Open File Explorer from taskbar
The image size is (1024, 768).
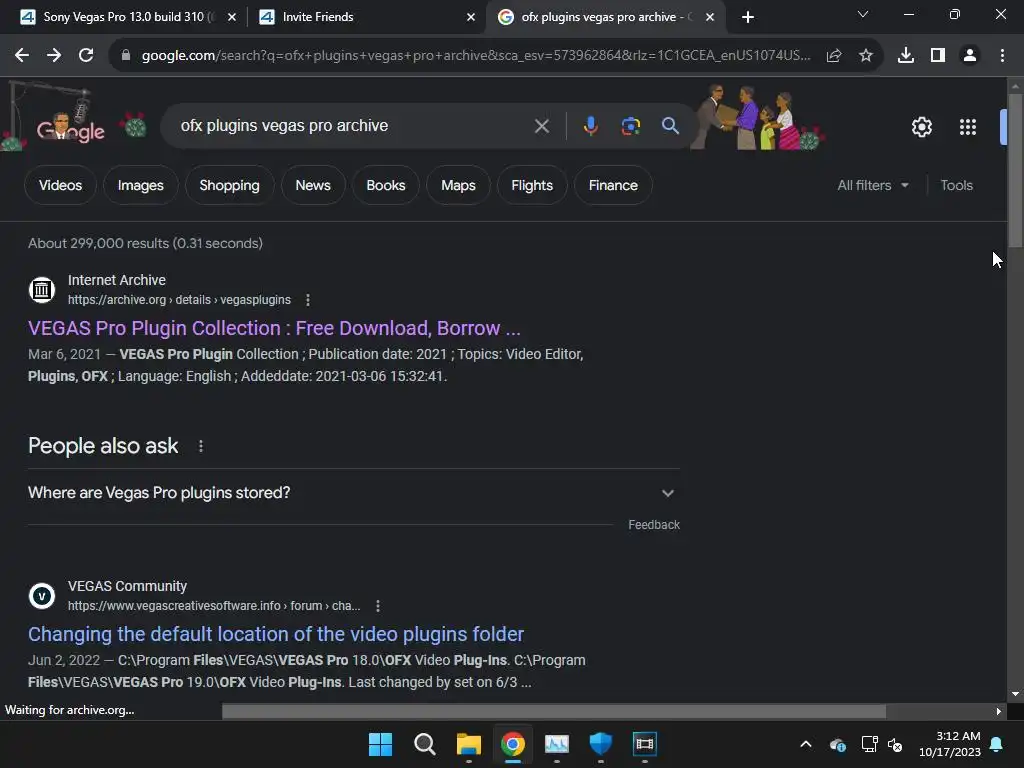tap(468, 744)
